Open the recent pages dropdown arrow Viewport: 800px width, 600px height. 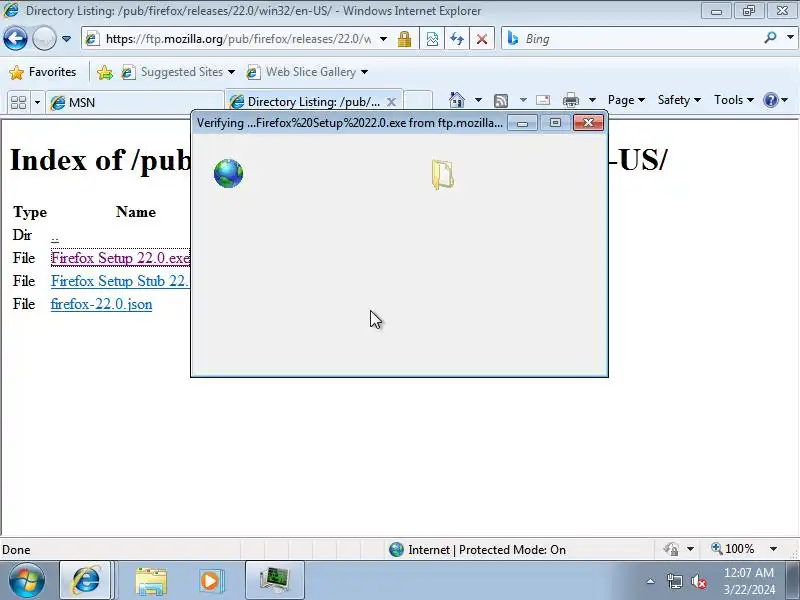[x=66, y=39]
